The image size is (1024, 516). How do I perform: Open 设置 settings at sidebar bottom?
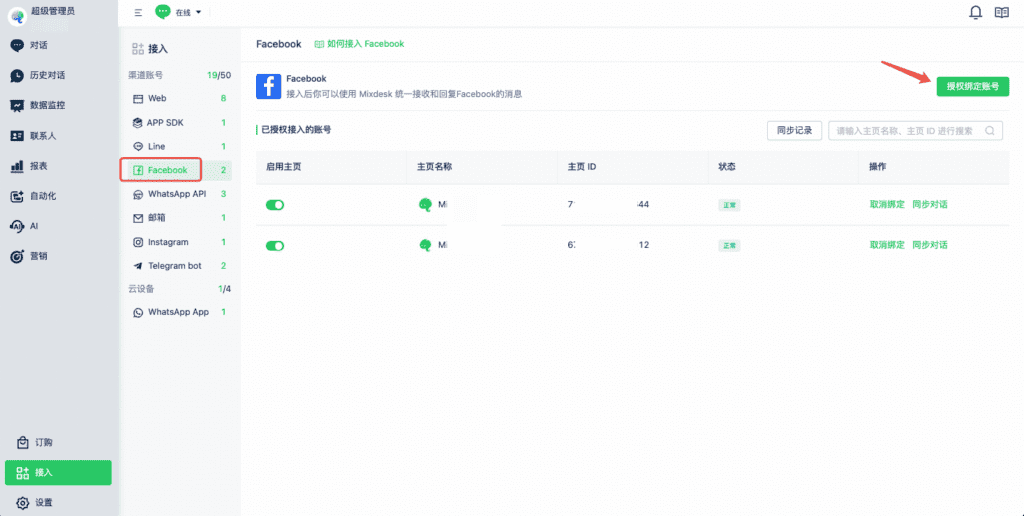[x=43, y=502]
